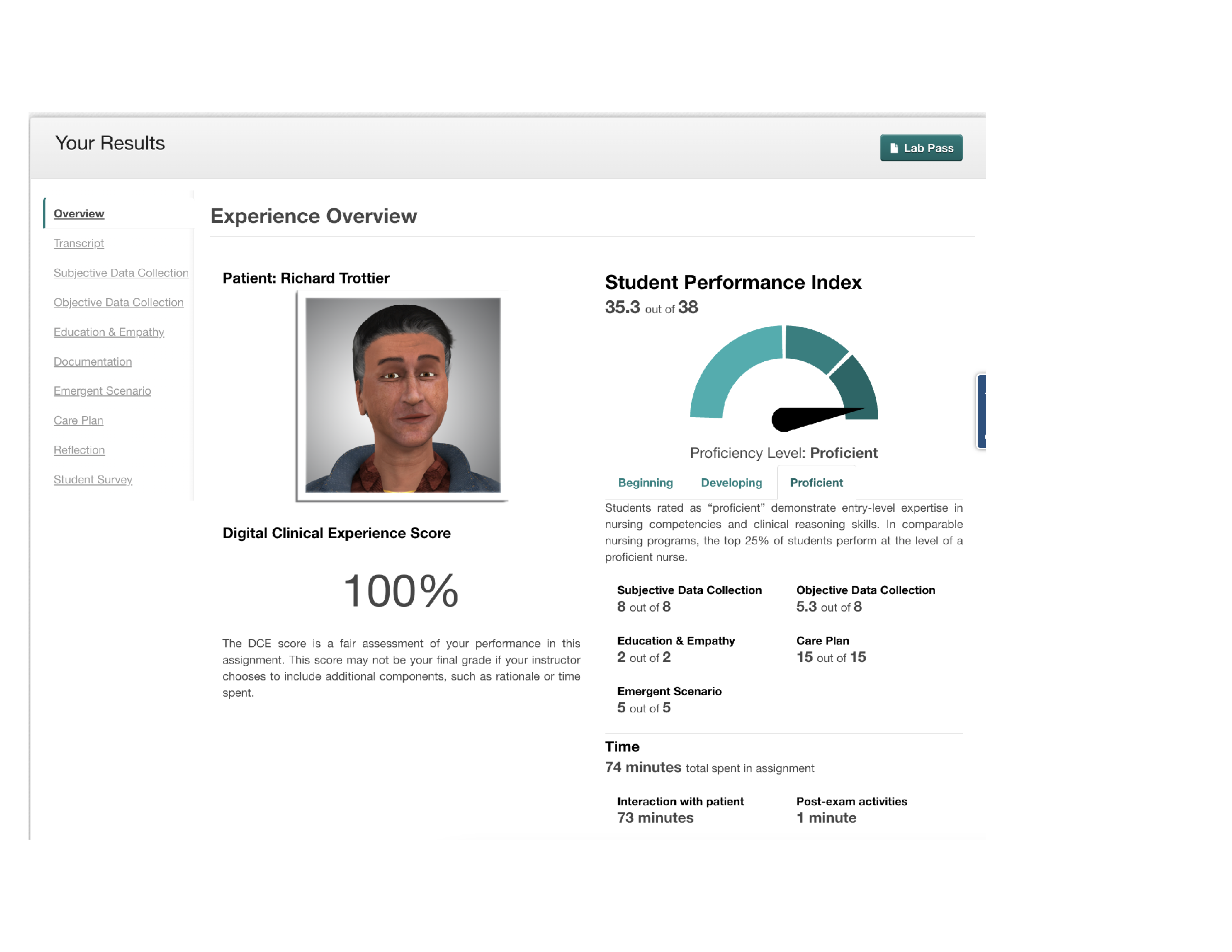
Task: Open the Care Plan link
Action: pos(78,421)
